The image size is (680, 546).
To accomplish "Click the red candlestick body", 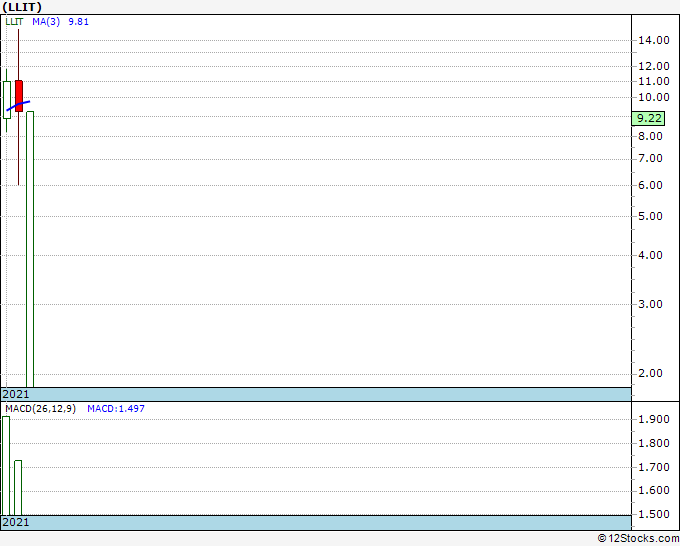I will click(x=19, y=96).
